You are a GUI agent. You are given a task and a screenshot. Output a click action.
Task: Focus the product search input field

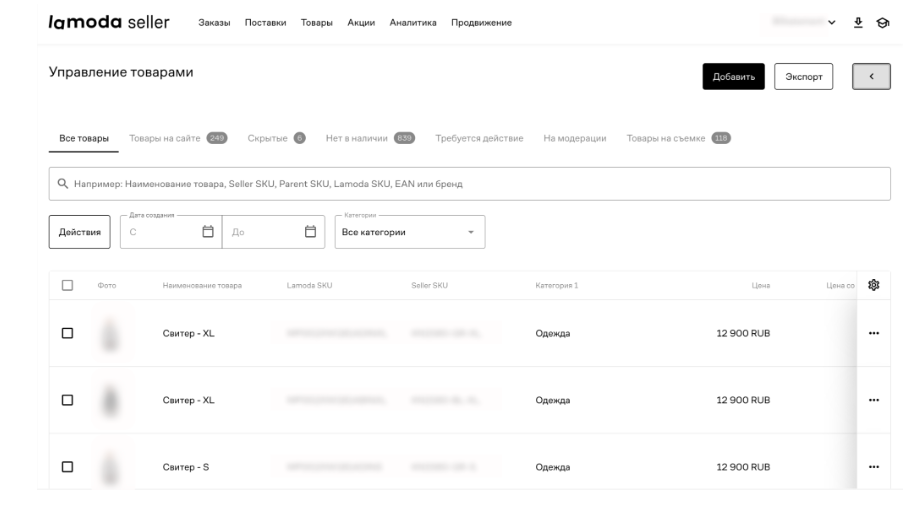coord(469,184)
